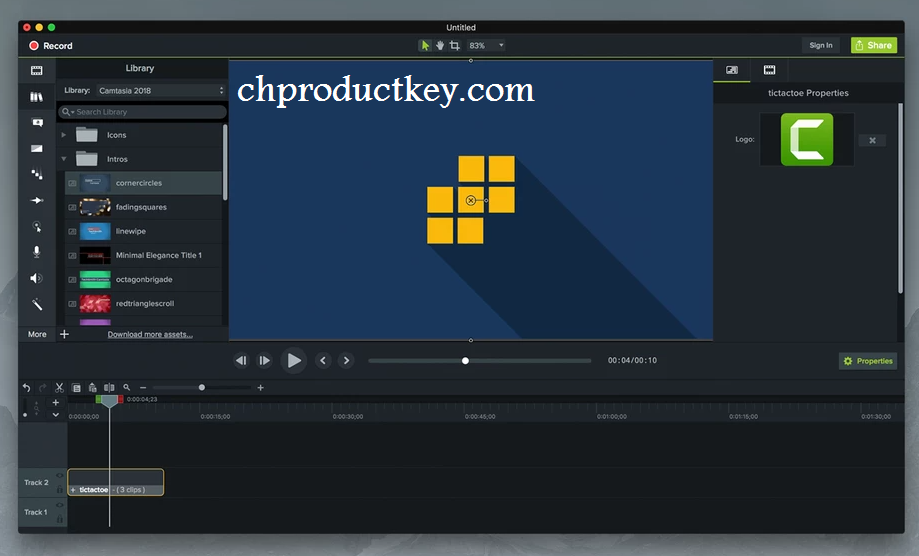
Task: Open the Annotations tool in sidebar
Action: point(36,122)
